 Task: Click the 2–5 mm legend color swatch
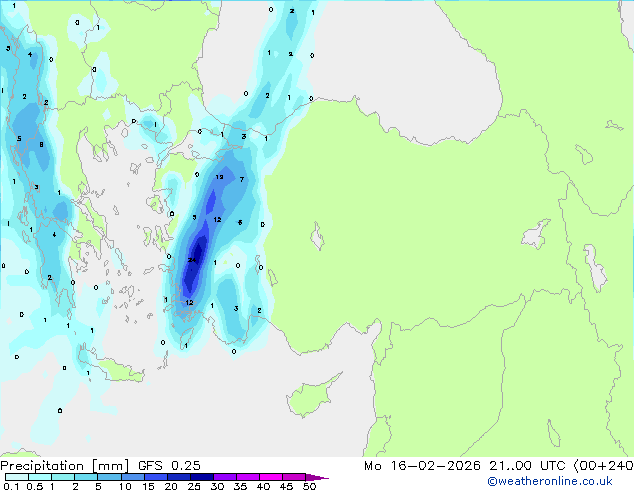click(x=86, y=477)
